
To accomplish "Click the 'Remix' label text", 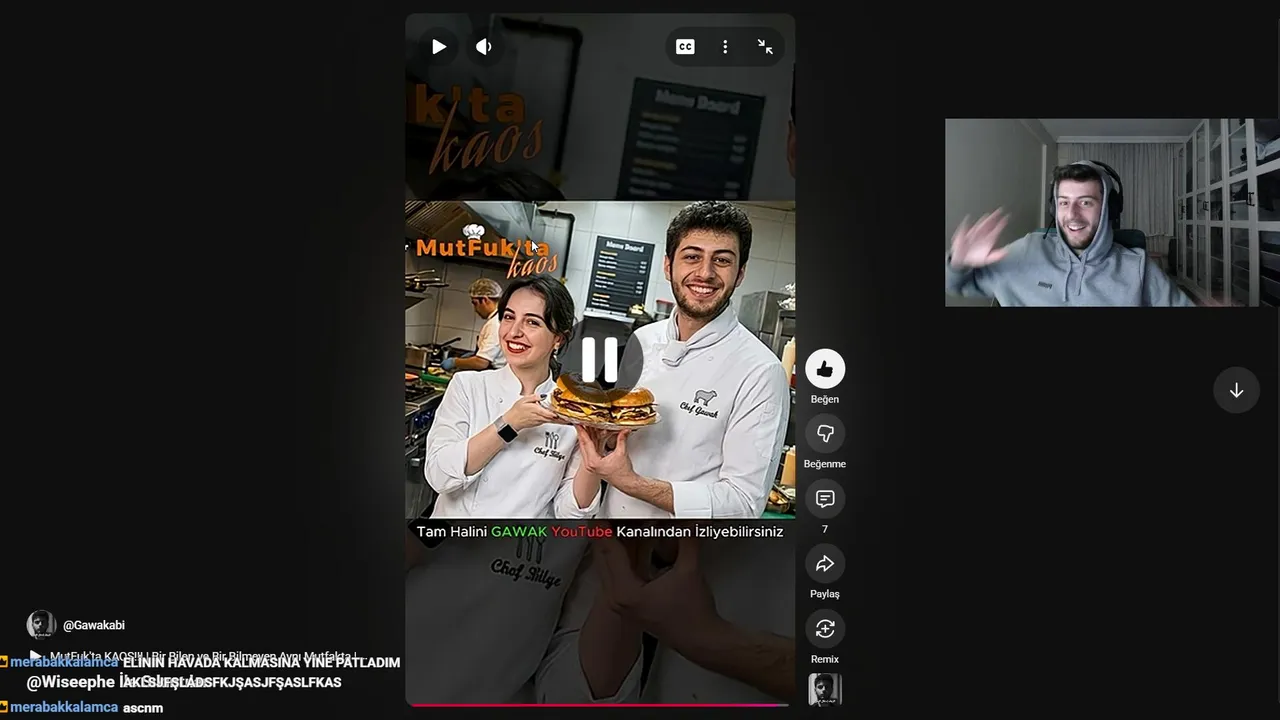I will click(825, 659).
